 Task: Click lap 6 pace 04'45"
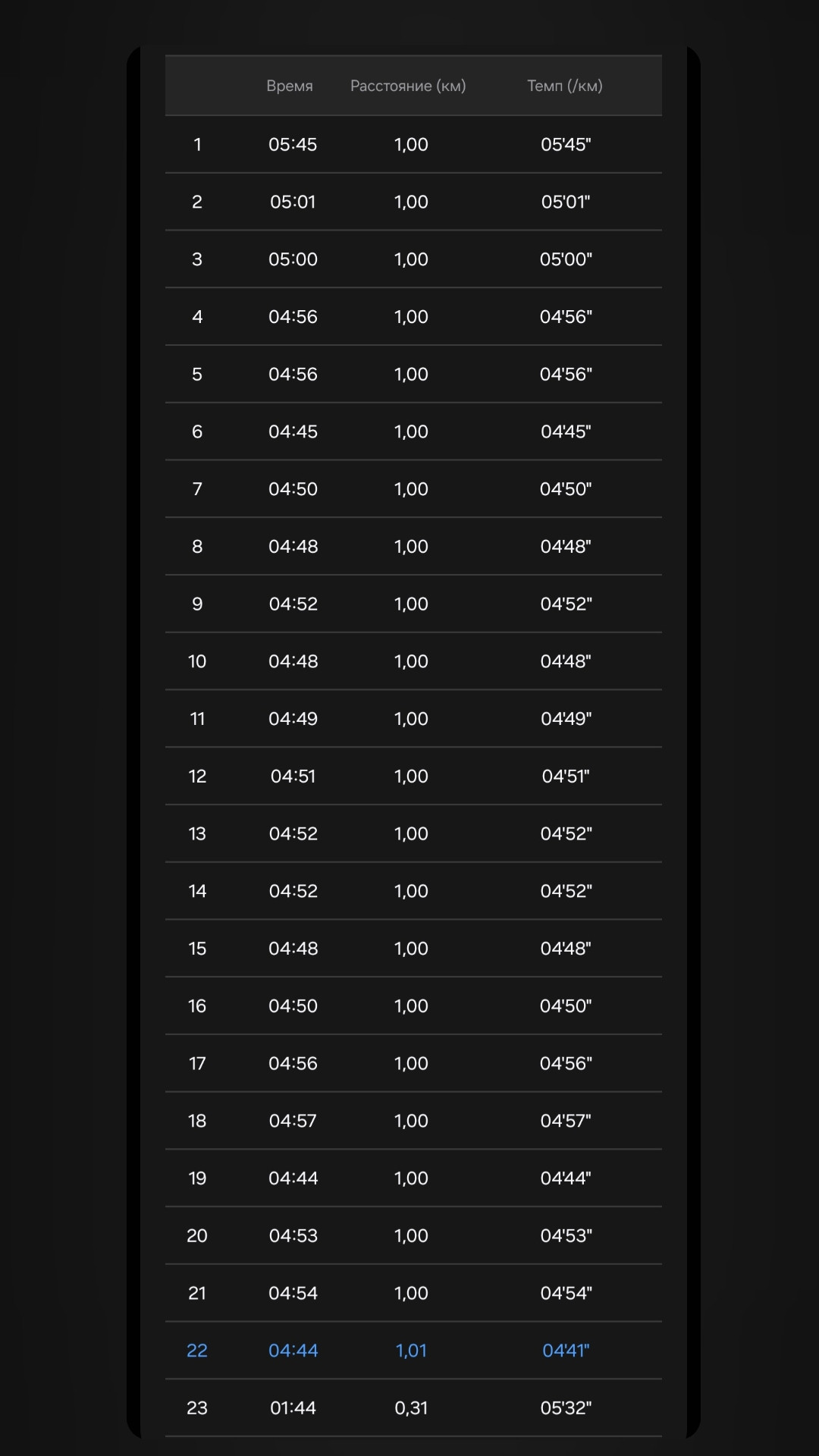coord(566,431)
